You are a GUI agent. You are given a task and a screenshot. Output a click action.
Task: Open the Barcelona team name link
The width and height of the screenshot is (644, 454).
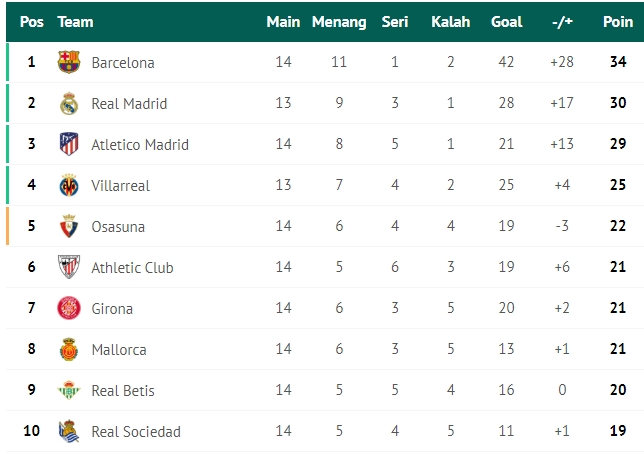(123, 63)
